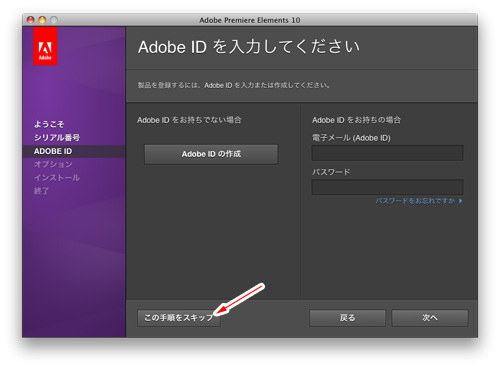The width and height of the screenshot is (500, 368).
Task: Proceed with the 次へ button
Action: pyautogui.click(x=430, y=318)
